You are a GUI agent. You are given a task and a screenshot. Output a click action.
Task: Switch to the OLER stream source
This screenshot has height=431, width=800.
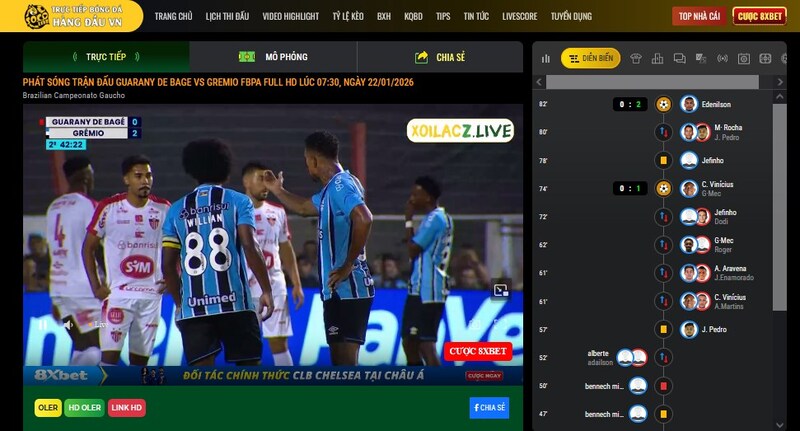tap(47, 407)
